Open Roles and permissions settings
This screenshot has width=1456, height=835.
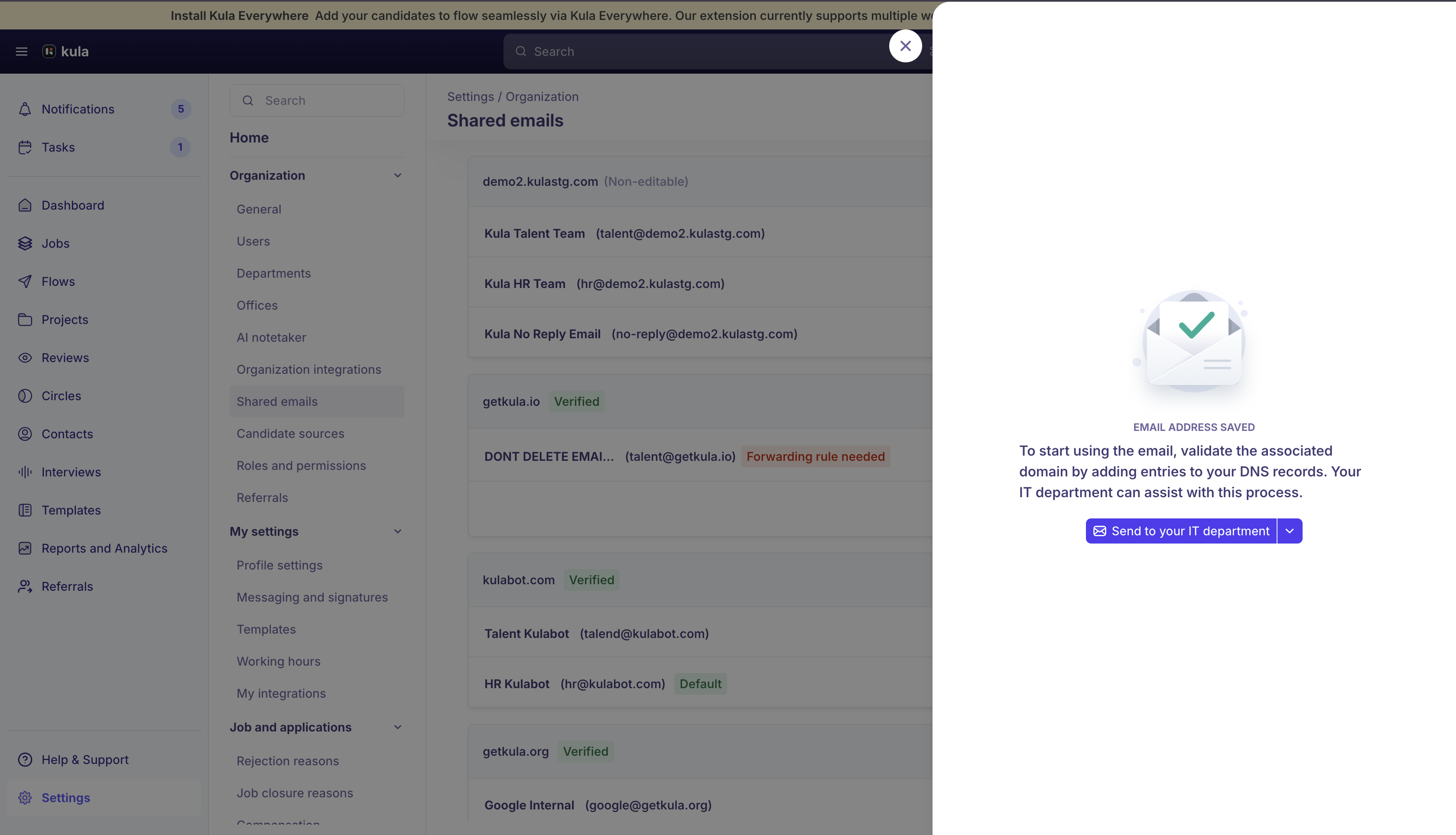click(301, 466)
